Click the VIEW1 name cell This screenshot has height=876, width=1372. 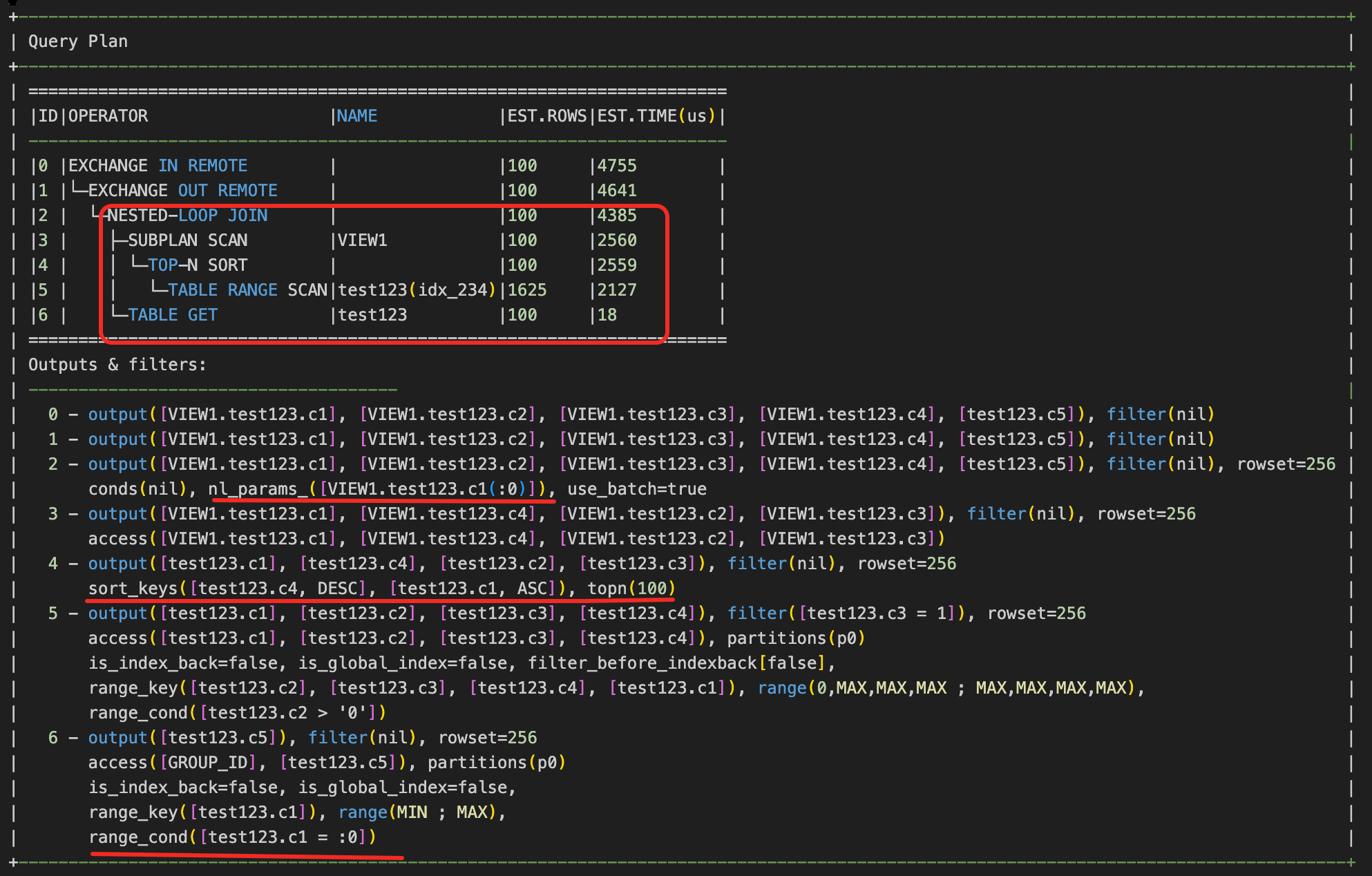pos(362,240)
